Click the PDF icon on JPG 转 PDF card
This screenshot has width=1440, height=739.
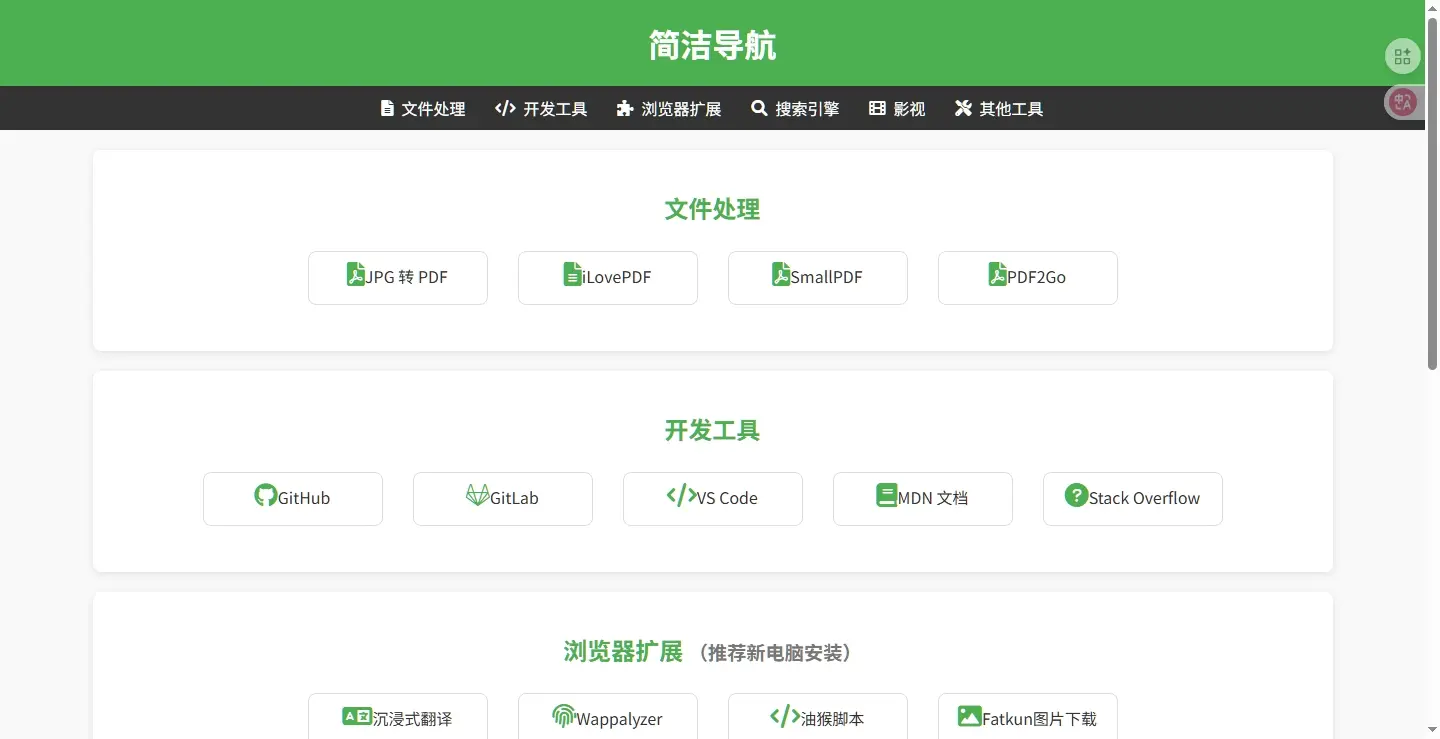355,274
